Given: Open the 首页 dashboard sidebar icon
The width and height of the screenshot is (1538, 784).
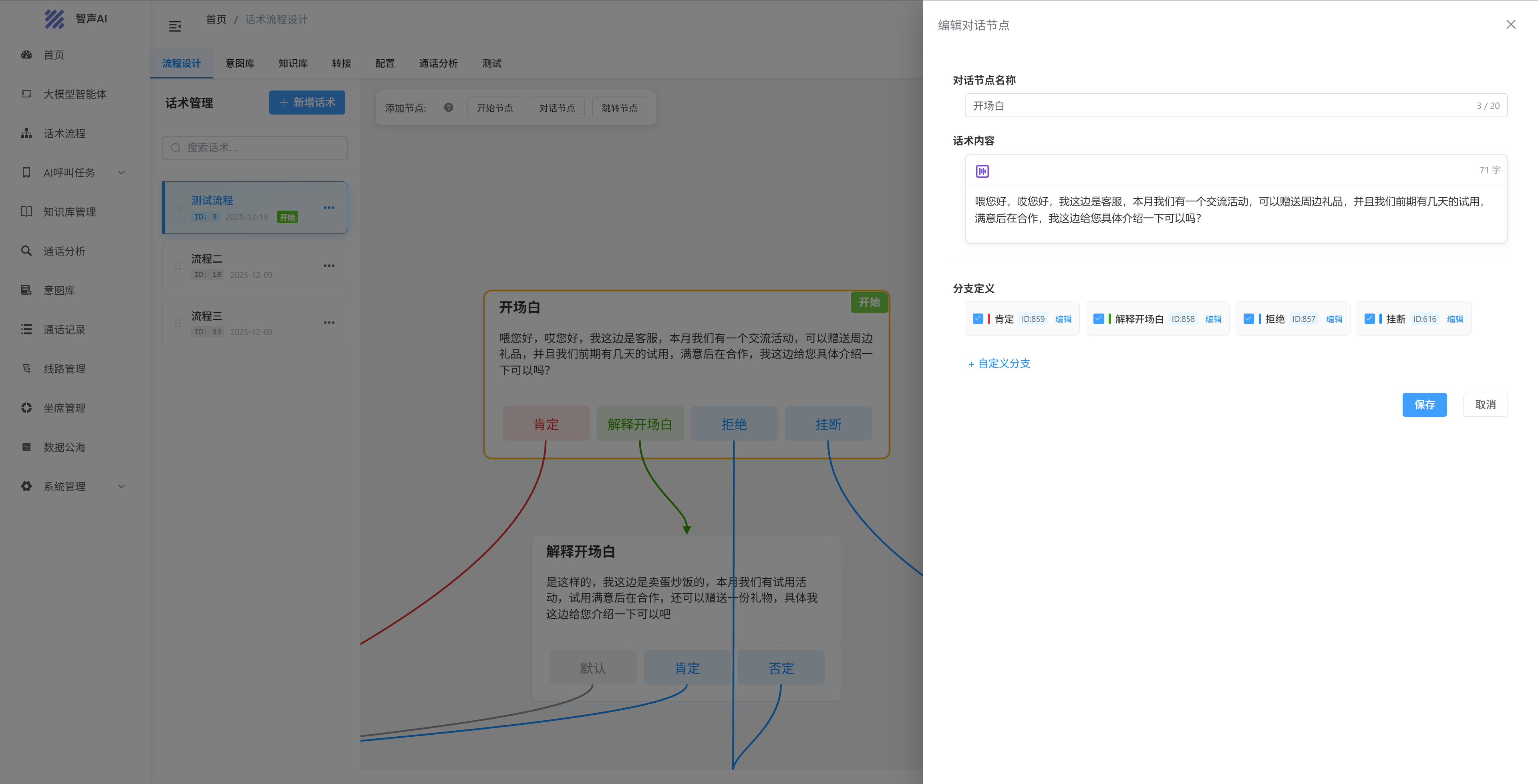Looking at the screenshot, I should pos(26,55).
